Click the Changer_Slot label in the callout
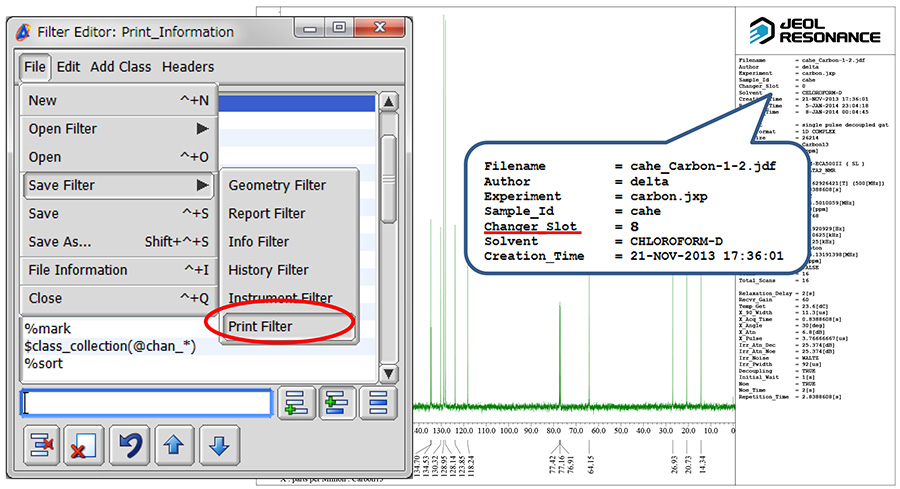Screen dimensions: 900x489 (530, 226)
